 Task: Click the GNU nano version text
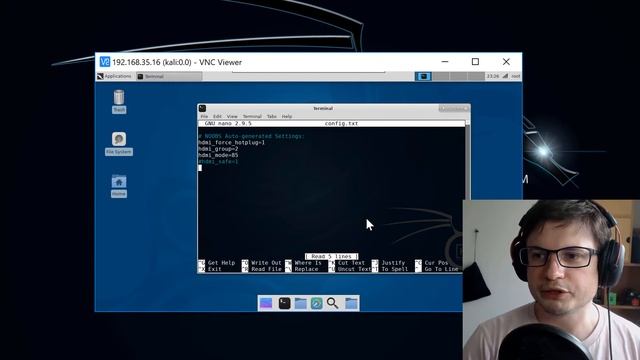click(x=228, y=123)
